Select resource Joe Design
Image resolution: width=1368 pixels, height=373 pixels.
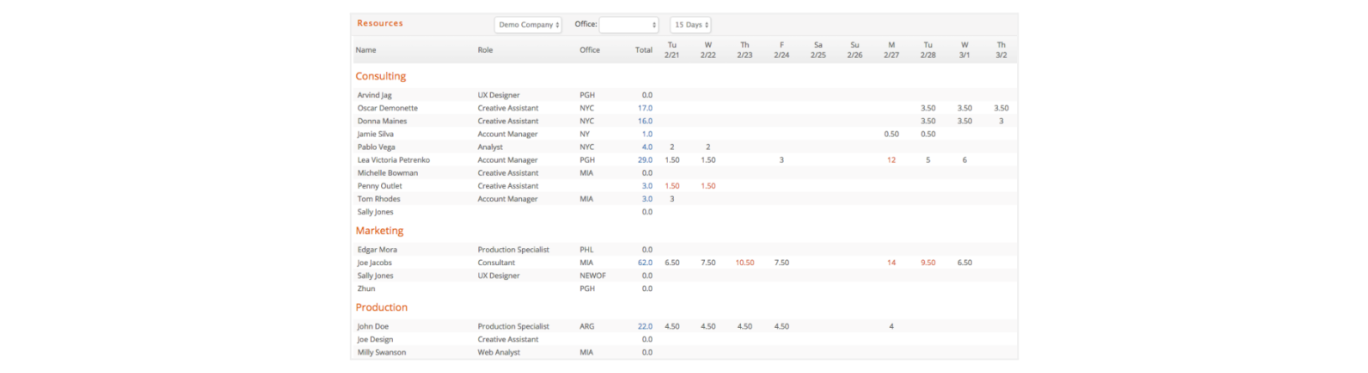[376, 340]
